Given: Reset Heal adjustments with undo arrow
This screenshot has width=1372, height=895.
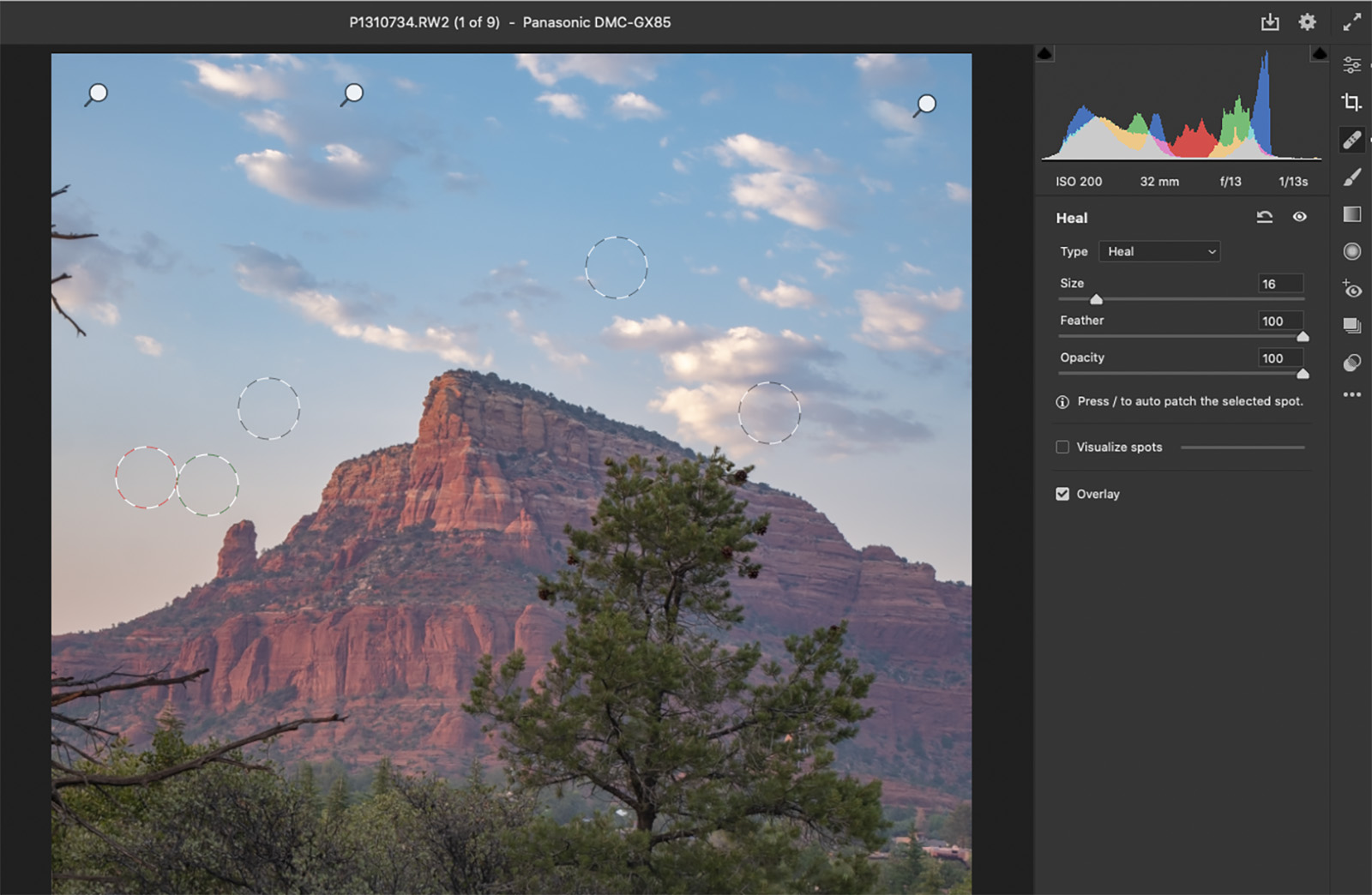Looking at the screenshot, I should coord(1264,217).
